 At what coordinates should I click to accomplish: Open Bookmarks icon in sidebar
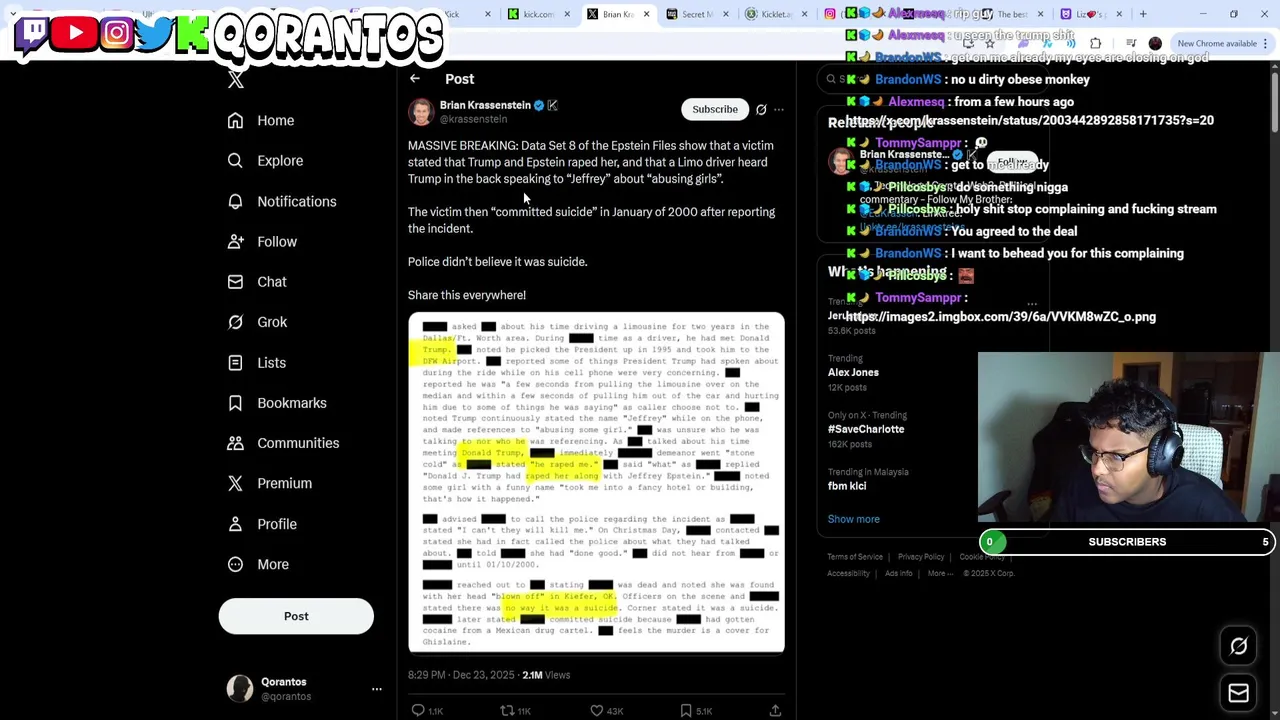[235, 403]
